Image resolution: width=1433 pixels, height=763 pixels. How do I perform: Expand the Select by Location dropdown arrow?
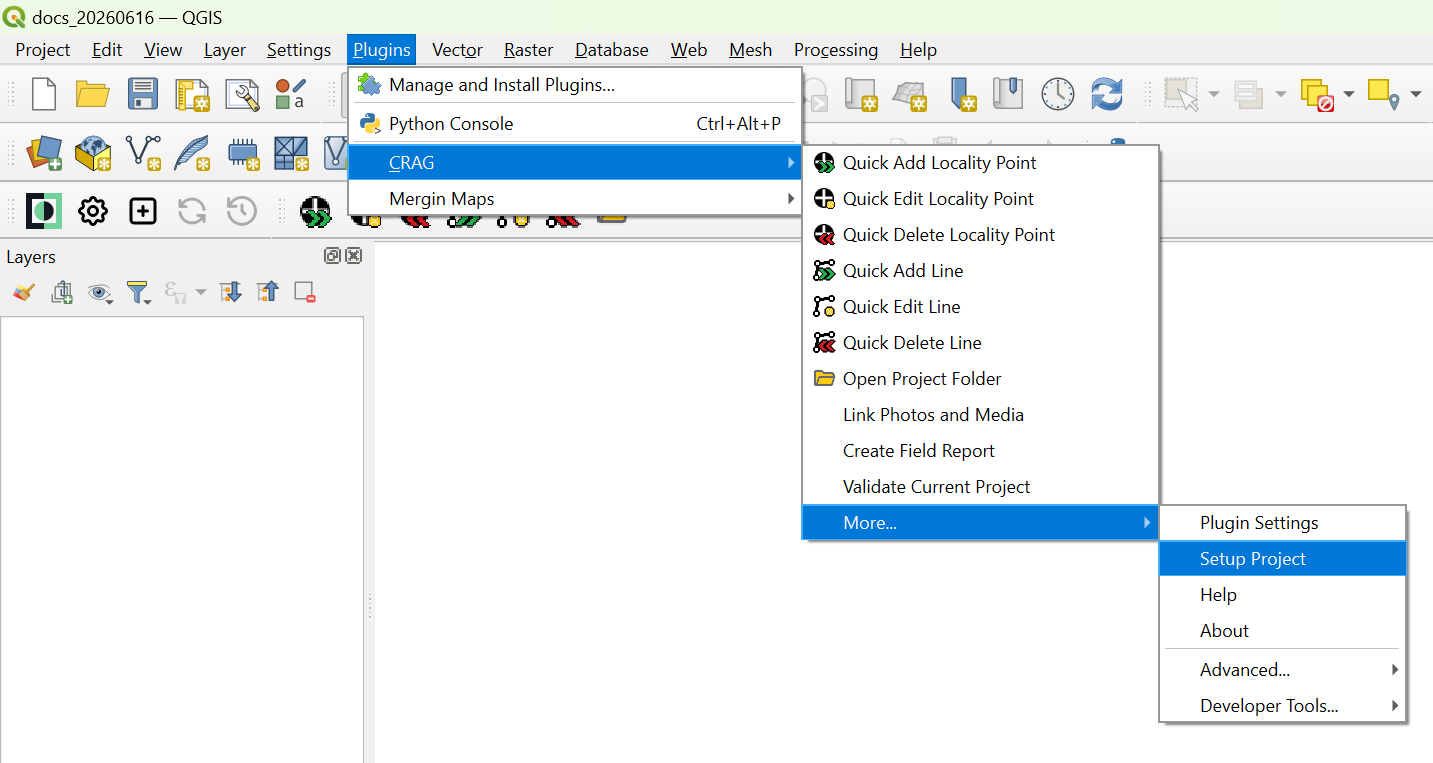[1416, 94]
